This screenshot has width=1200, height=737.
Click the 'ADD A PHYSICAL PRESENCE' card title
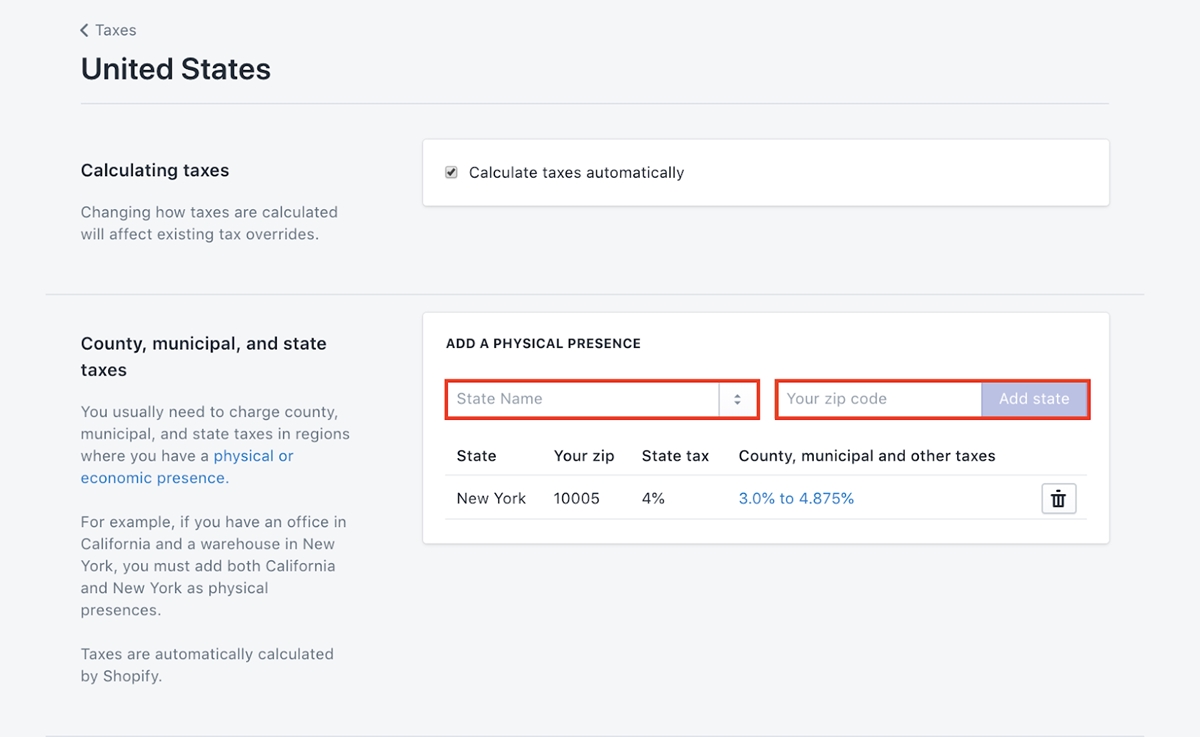[x=543, y=343]
